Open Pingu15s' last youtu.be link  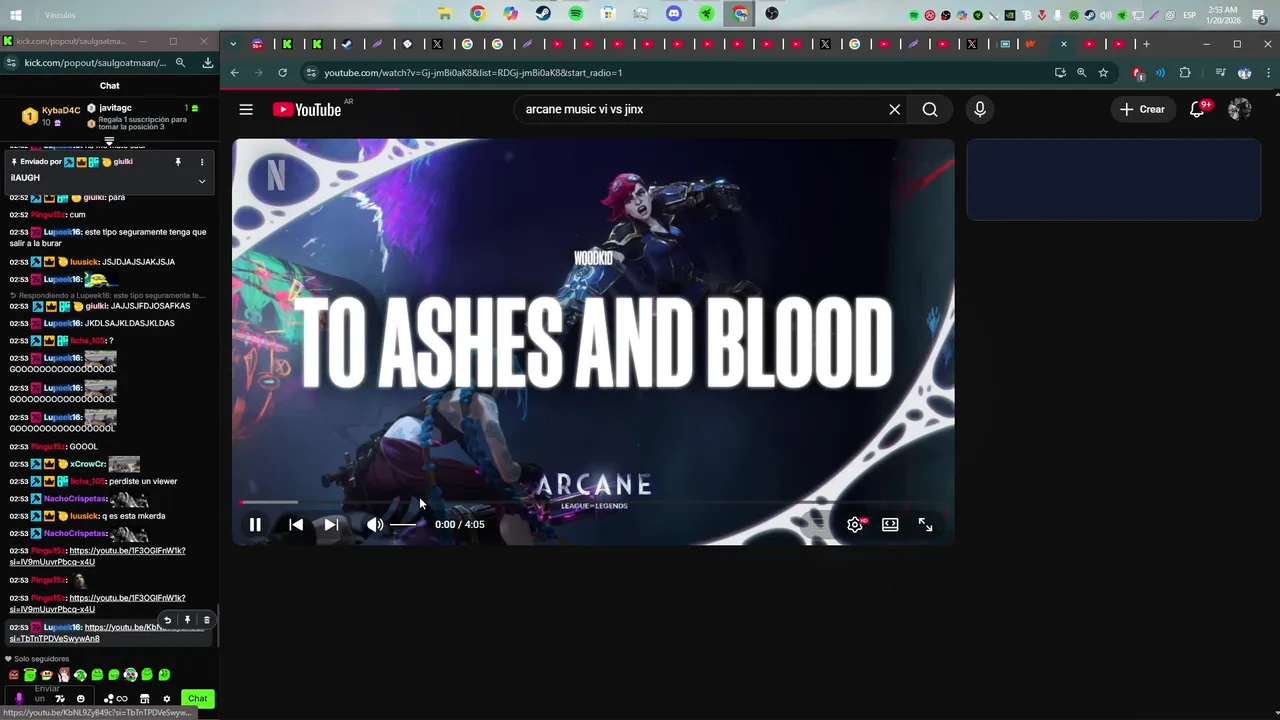coord(97,603)
